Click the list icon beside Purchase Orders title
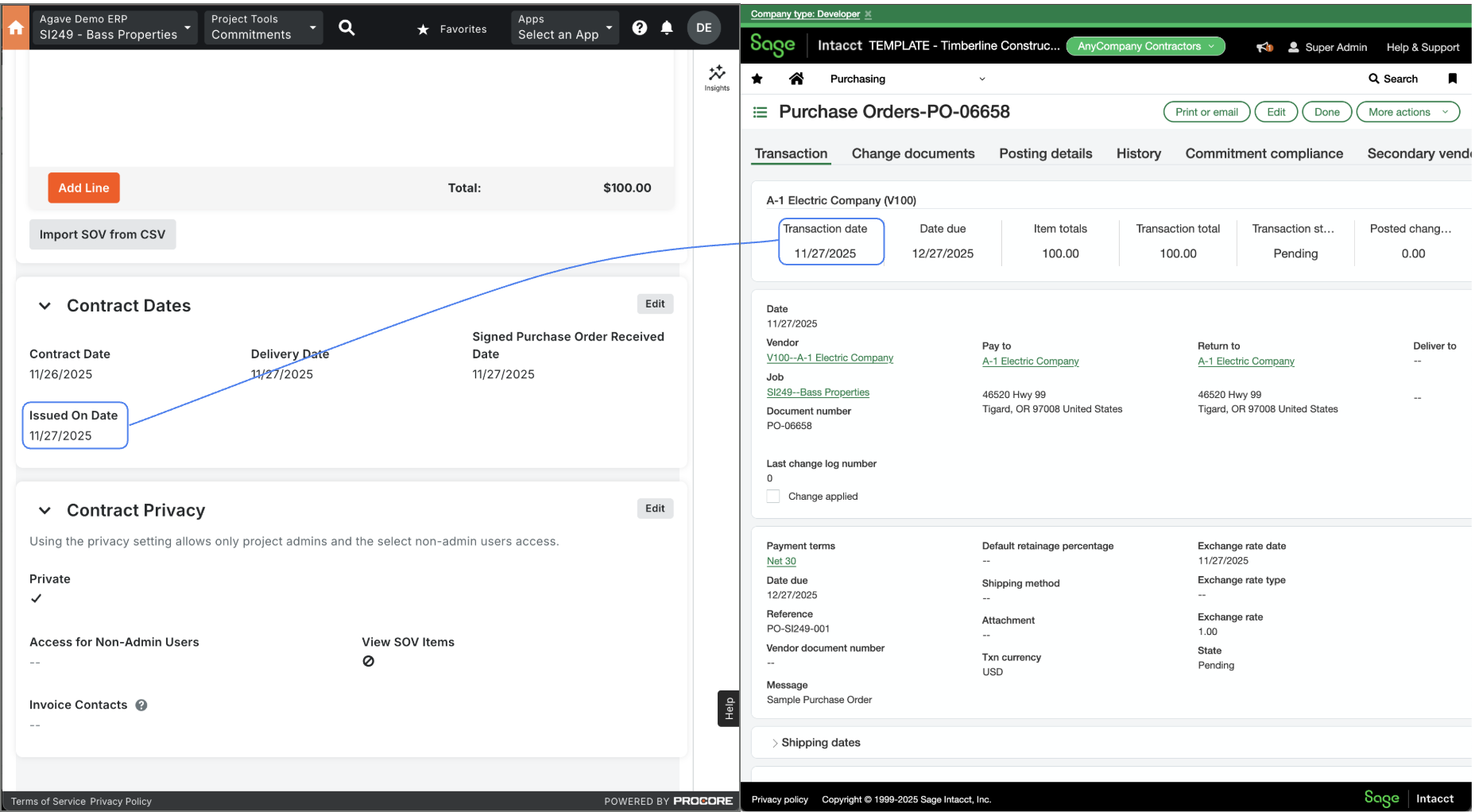 click(x=760, y=112)
